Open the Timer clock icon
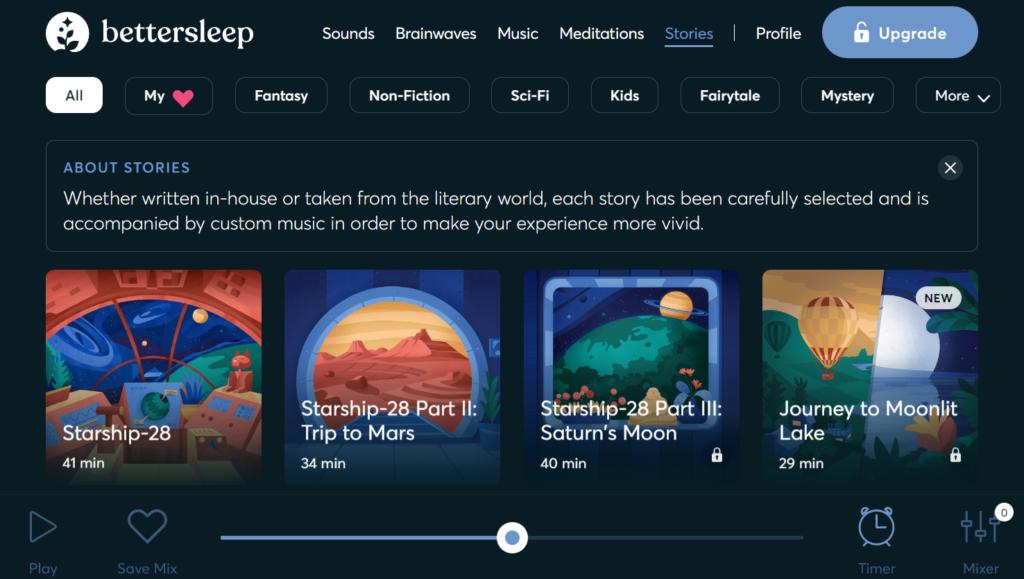 pyautogui.click(x=876, y=527)
